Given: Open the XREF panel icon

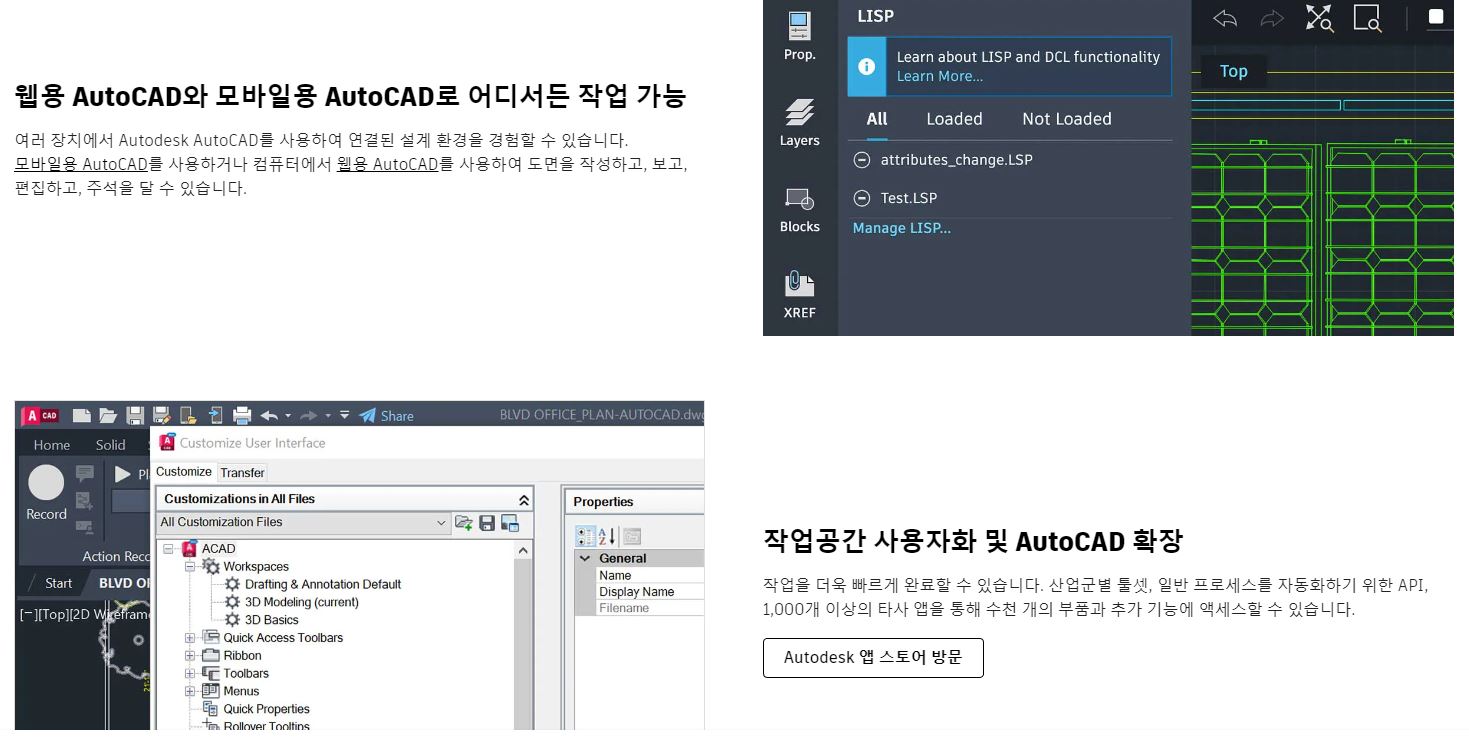Looking at the screenshot, I should click(799, 284).
